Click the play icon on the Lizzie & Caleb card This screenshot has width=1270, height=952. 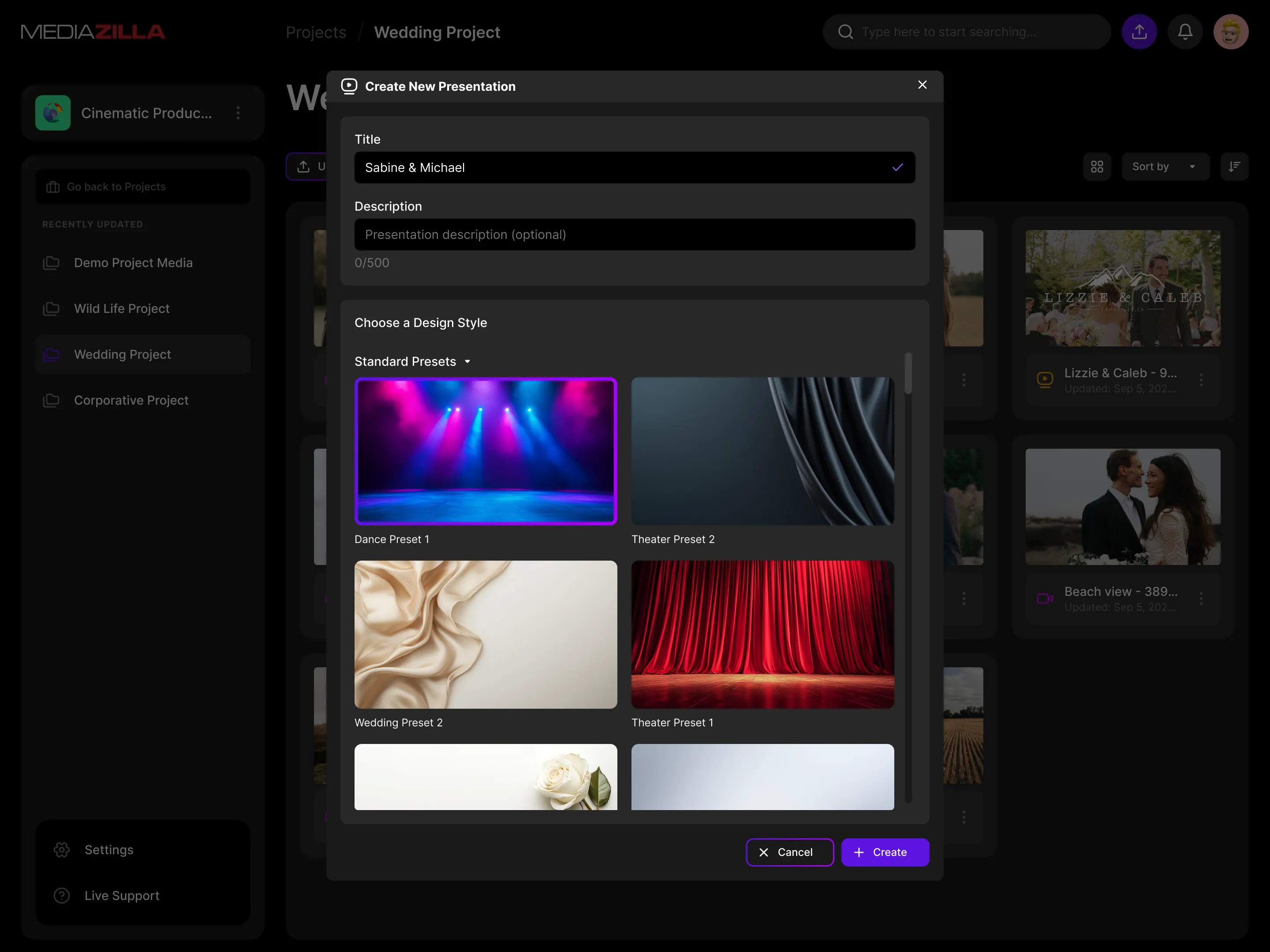pyautogui.click(x=1044, y=379)
